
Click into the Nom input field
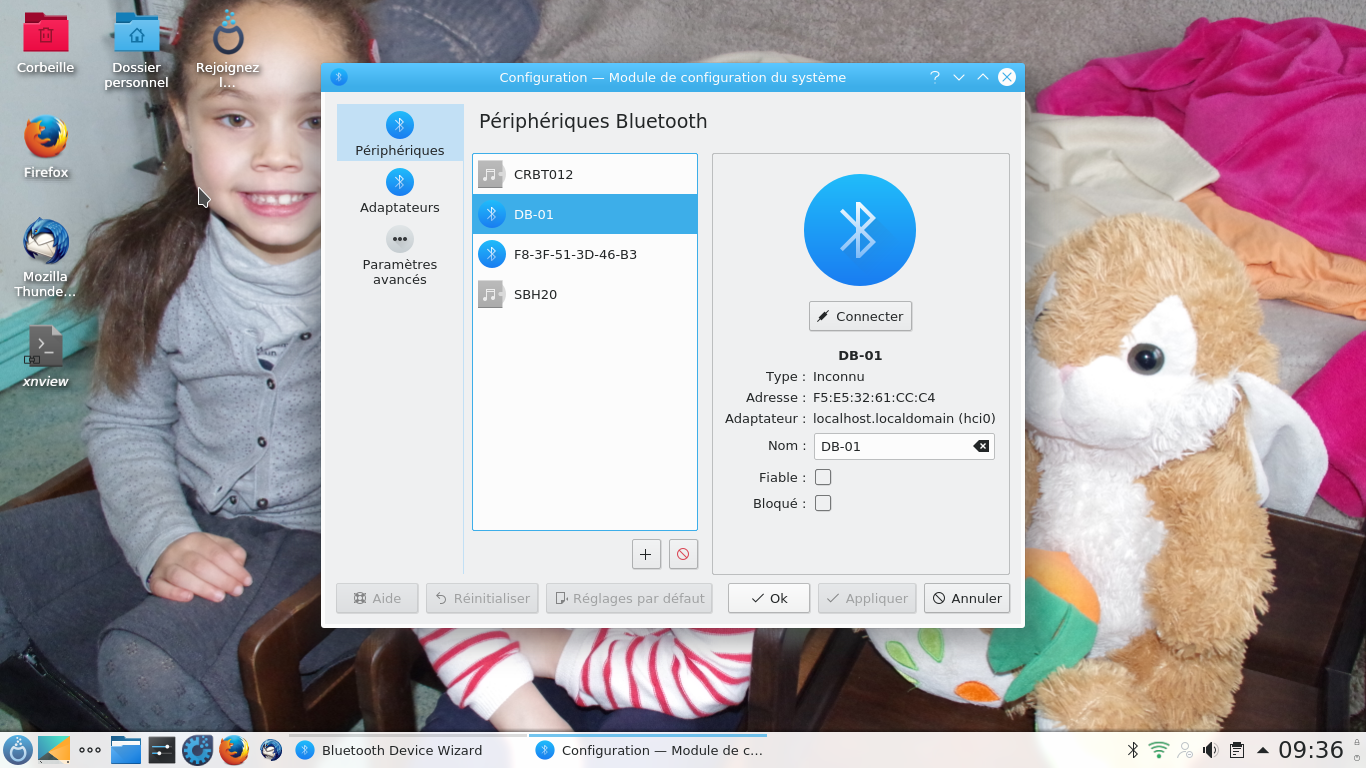[892, 446]
